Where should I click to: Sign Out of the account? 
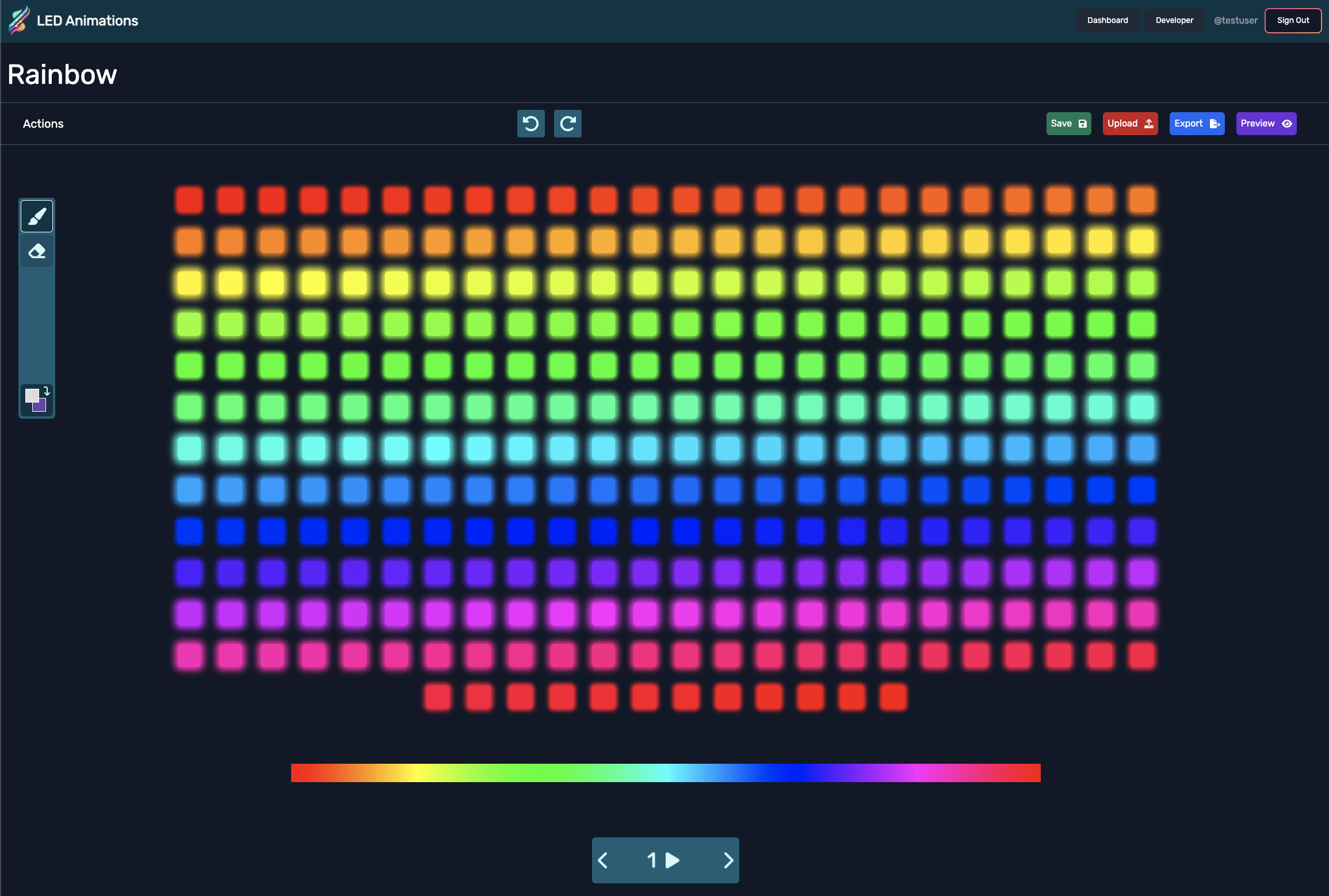[x=1293, y=21]
